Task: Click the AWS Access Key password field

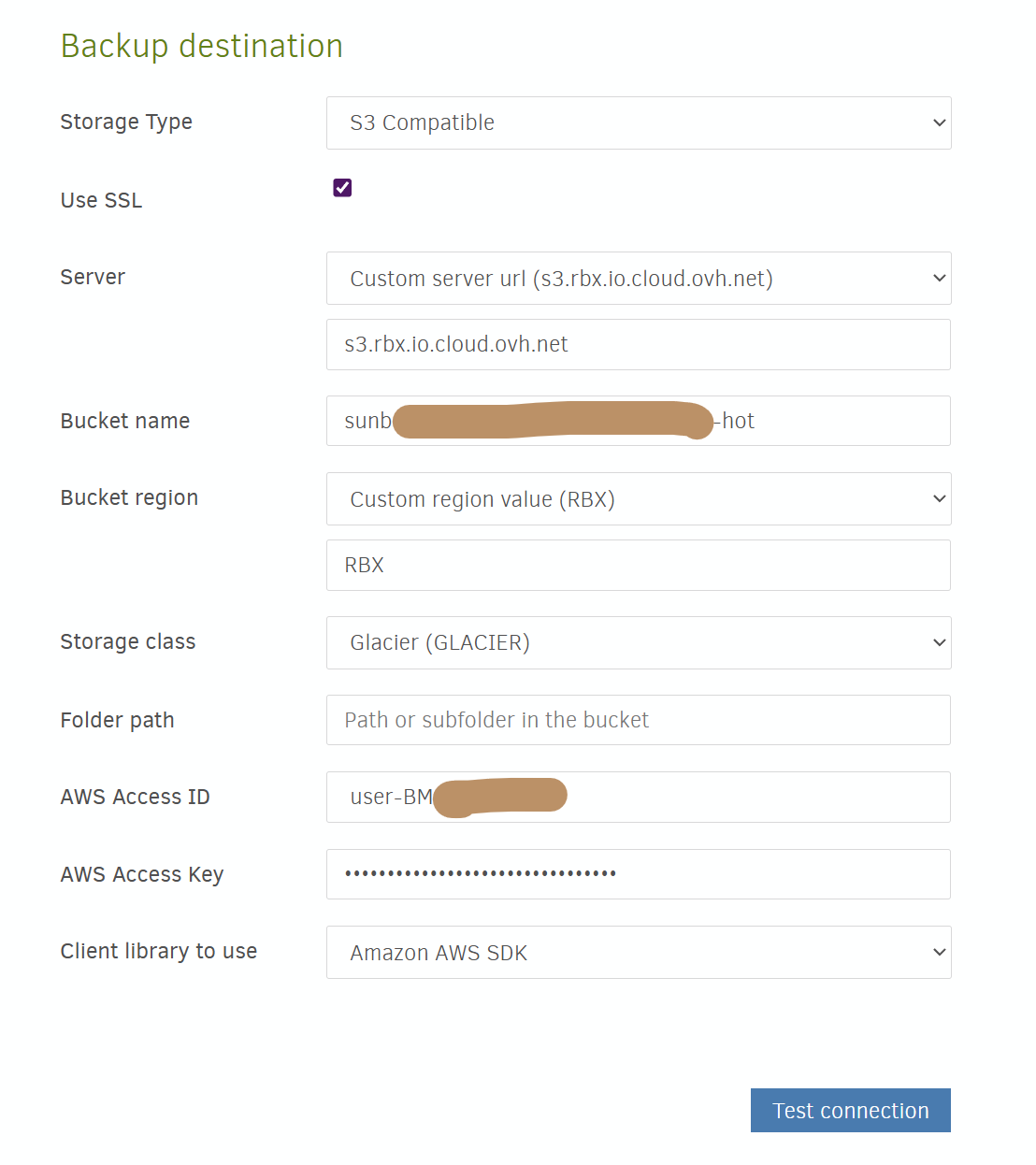Action: [638, 875]
